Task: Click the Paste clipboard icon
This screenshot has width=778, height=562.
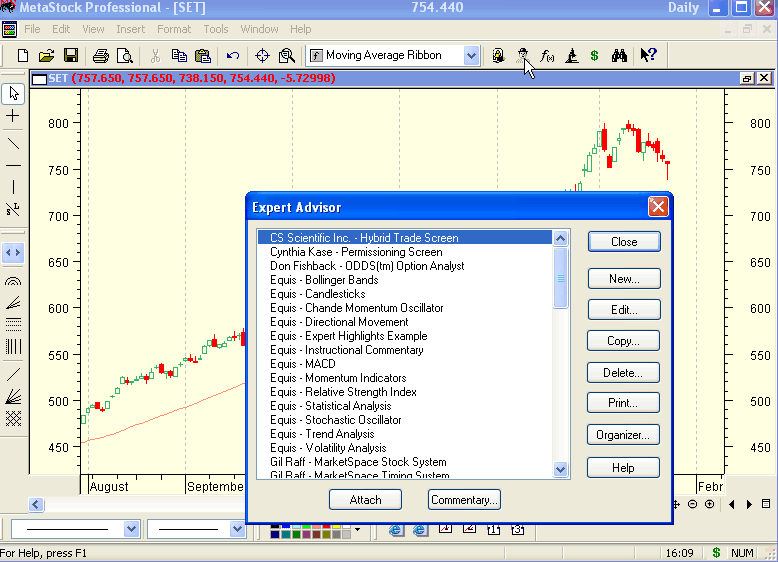Action: [x=203, y=56]
